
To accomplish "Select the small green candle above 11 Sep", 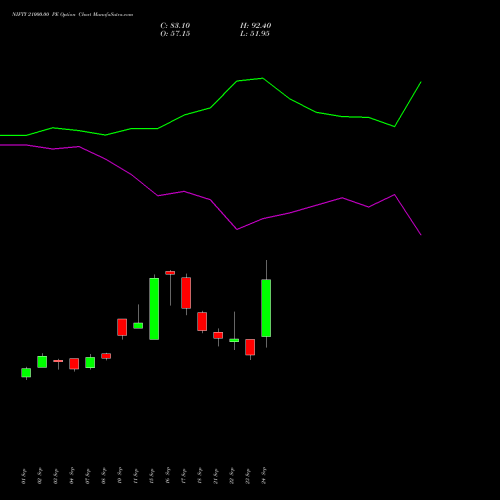I will coord(138,326).
